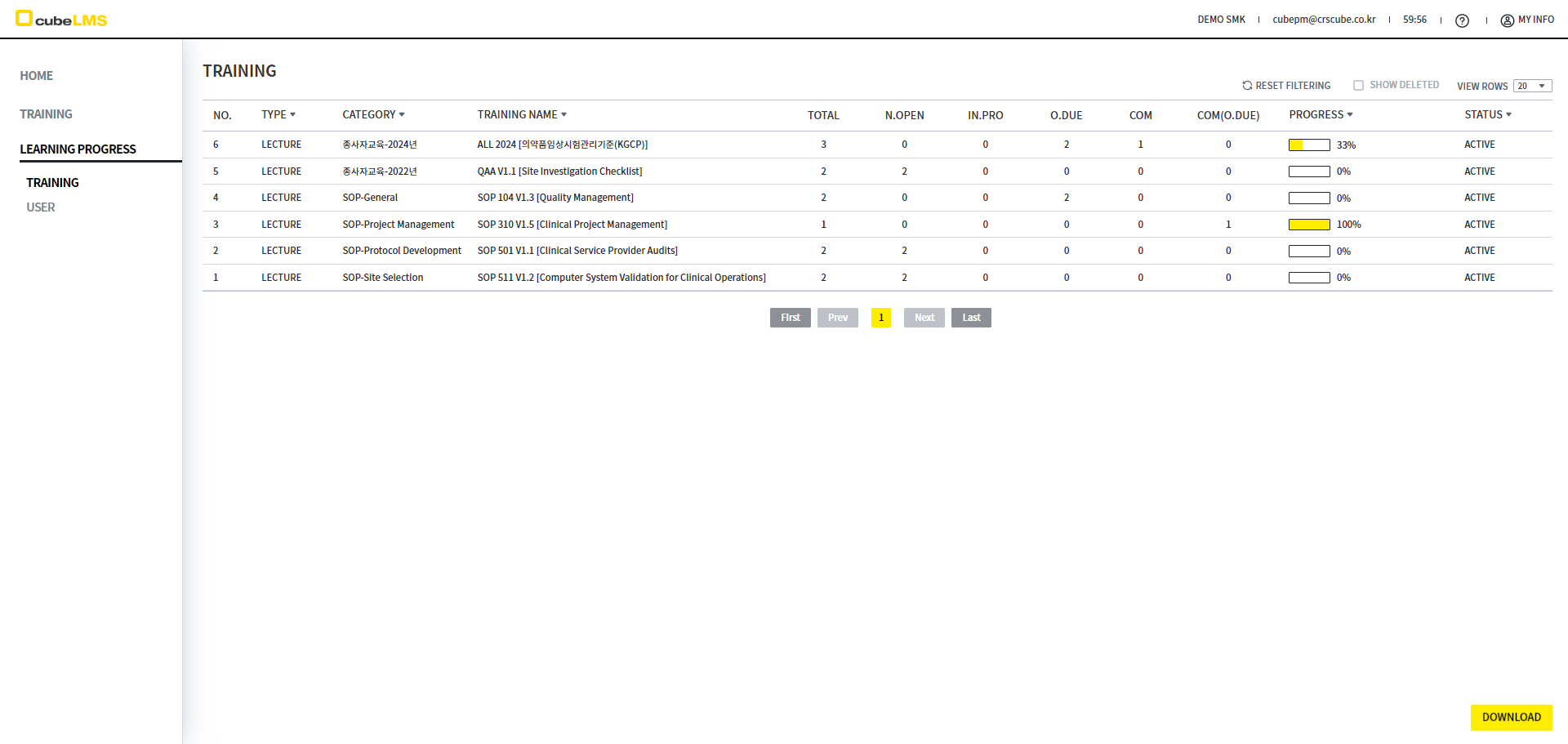Click the Reset Filtering refresh icon
Image resolution: width=1568 pixels, height=744 pixels.
(x=1247, y=85)
